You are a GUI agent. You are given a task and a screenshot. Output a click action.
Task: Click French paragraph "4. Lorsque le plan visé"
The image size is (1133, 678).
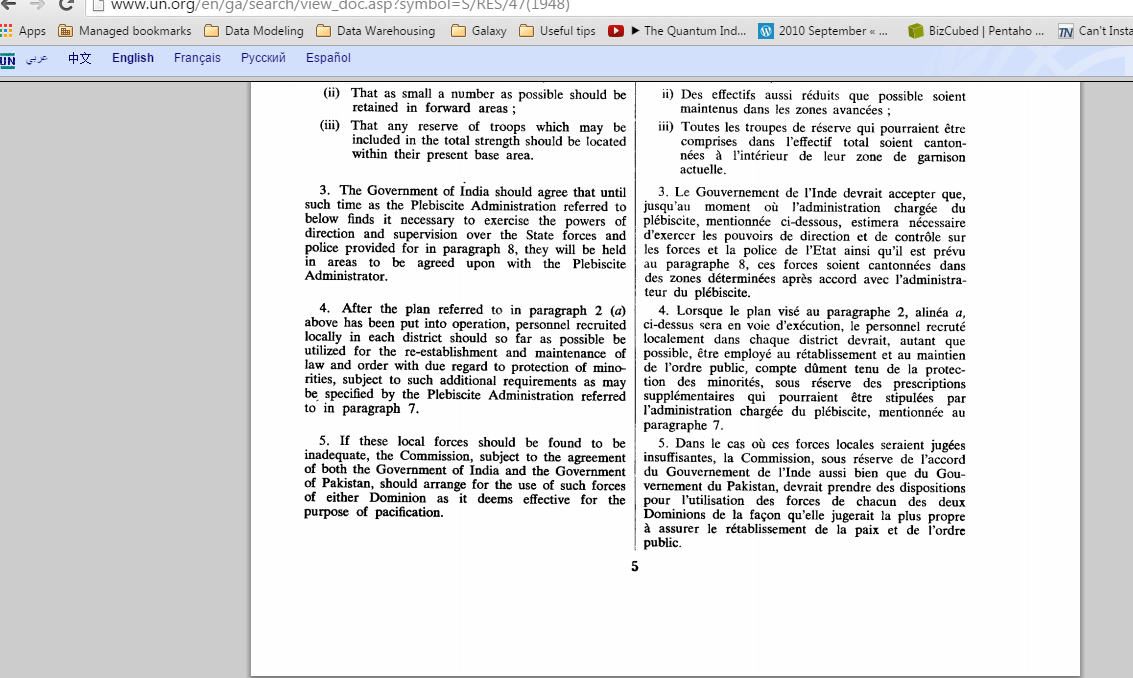(x=804, y=369)
